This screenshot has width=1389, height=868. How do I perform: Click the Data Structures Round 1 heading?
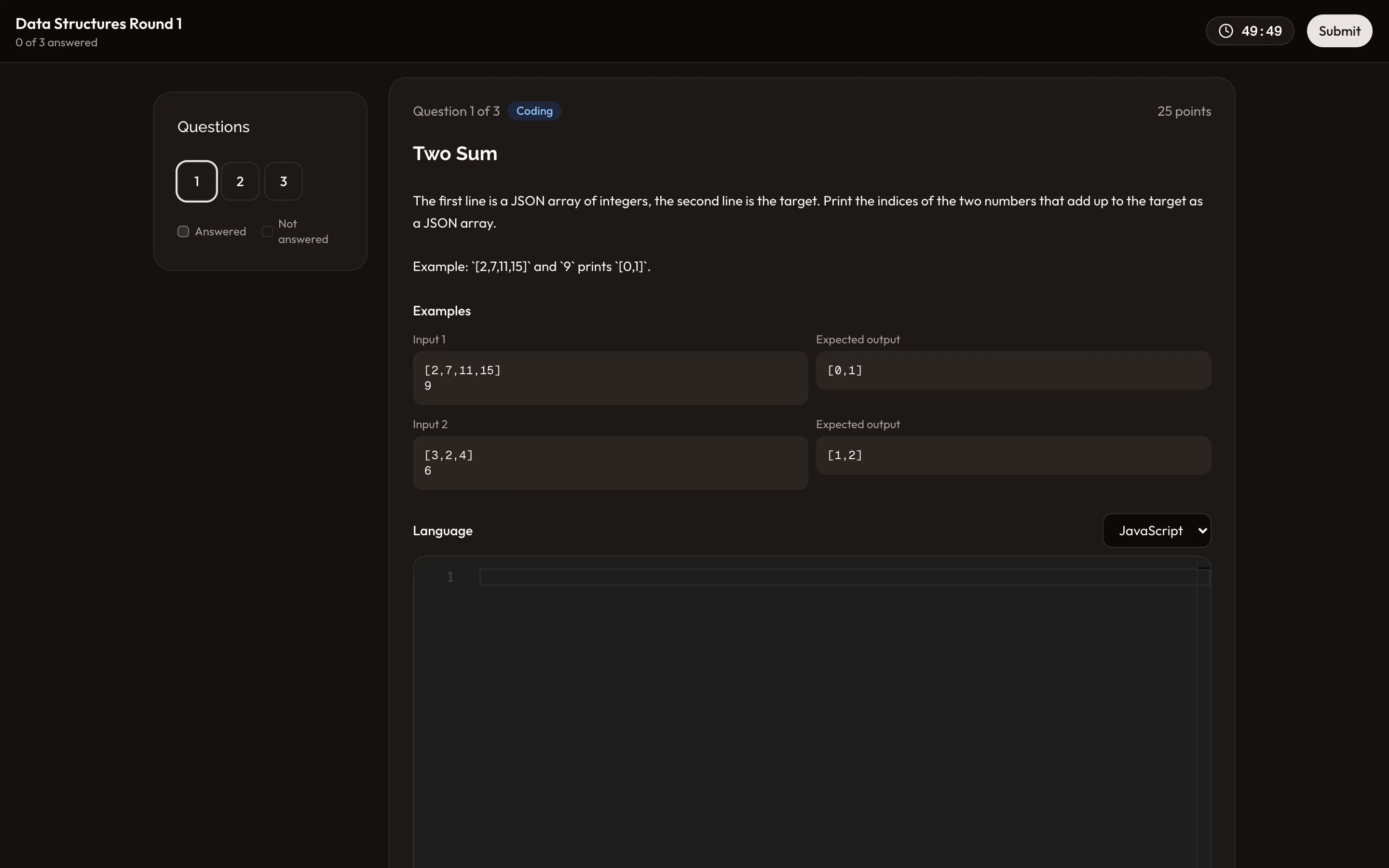(99, 24)
